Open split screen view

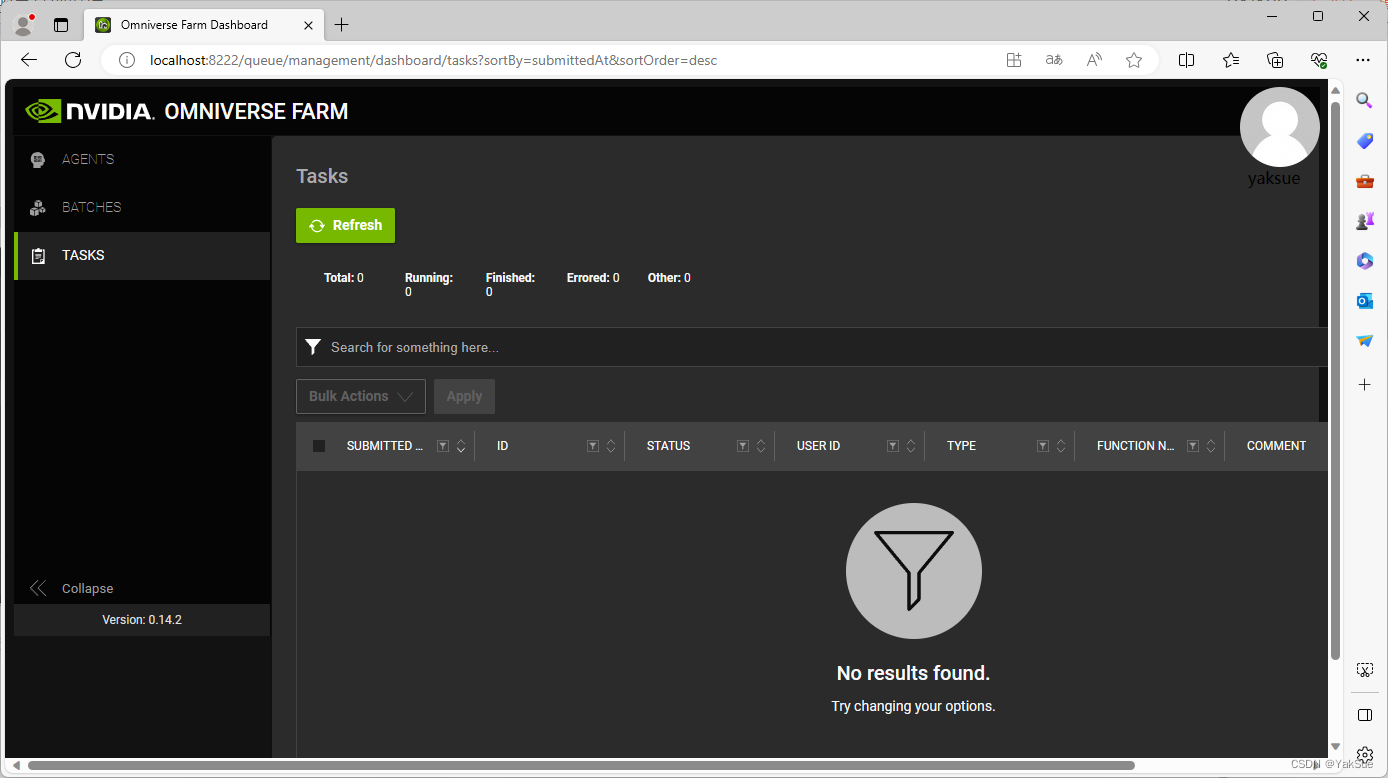tap(1187, 60)
